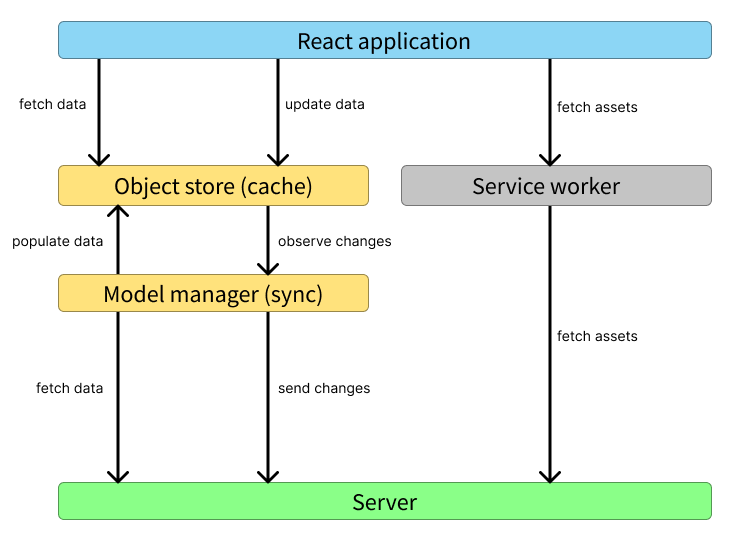Click upward arrowhead of populate data arrow

pos(118,212)
